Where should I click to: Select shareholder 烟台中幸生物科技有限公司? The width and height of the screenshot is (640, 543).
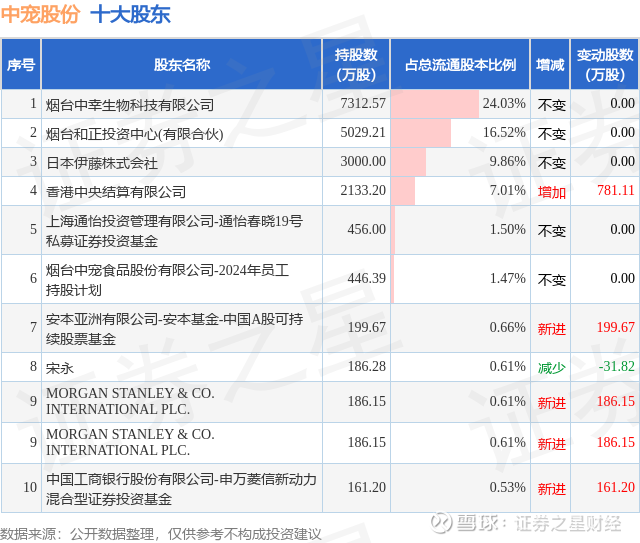(x=130, y=105)
